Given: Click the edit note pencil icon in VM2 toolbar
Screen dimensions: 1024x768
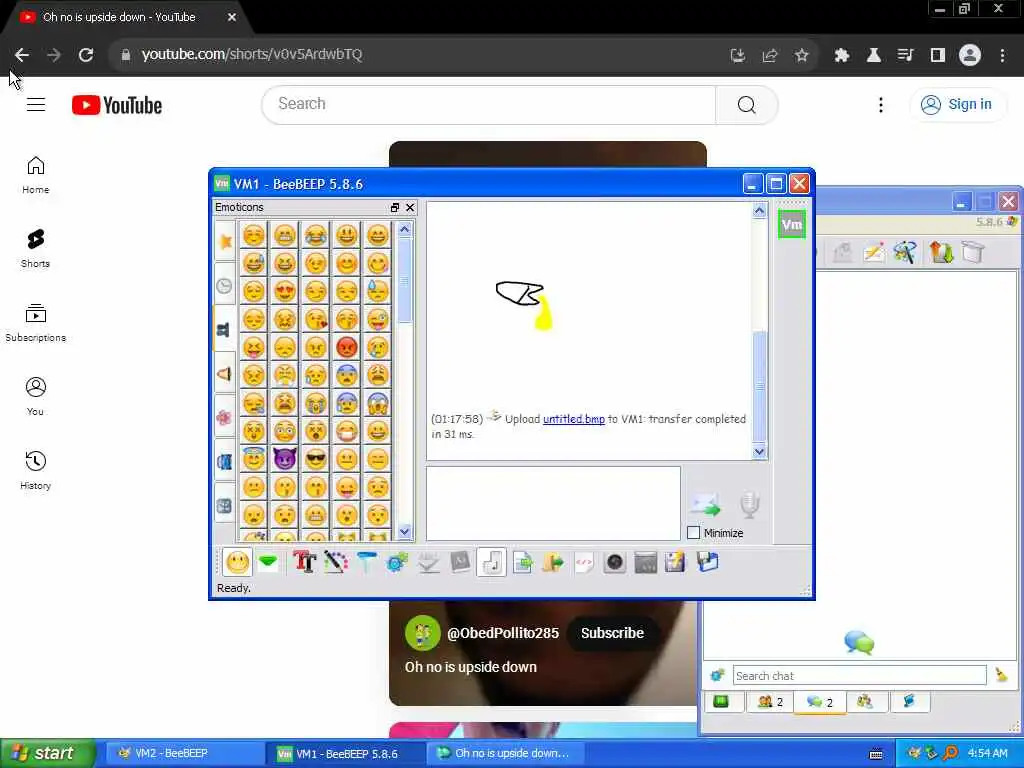Looking at the screenshot, I should pos(874,252).
